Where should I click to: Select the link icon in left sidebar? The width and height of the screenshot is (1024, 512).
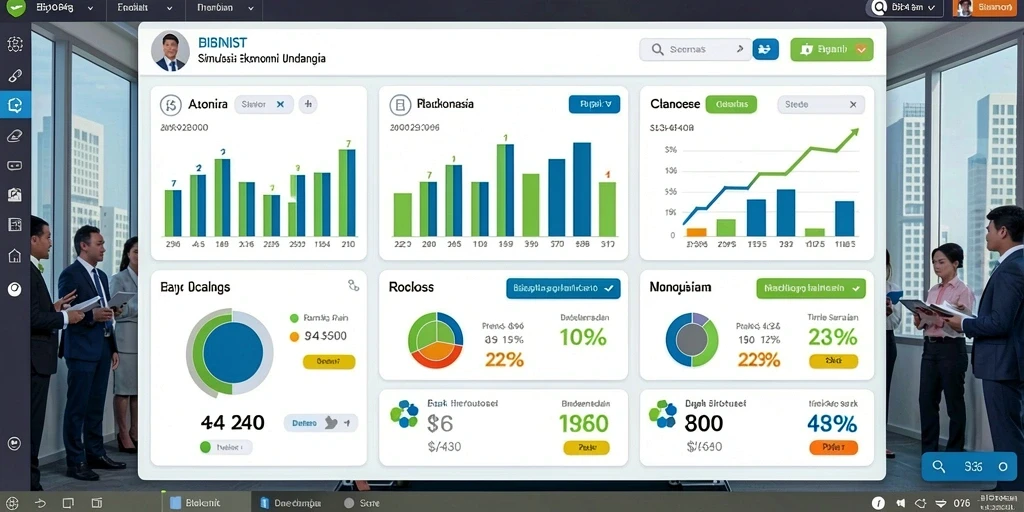14,76
